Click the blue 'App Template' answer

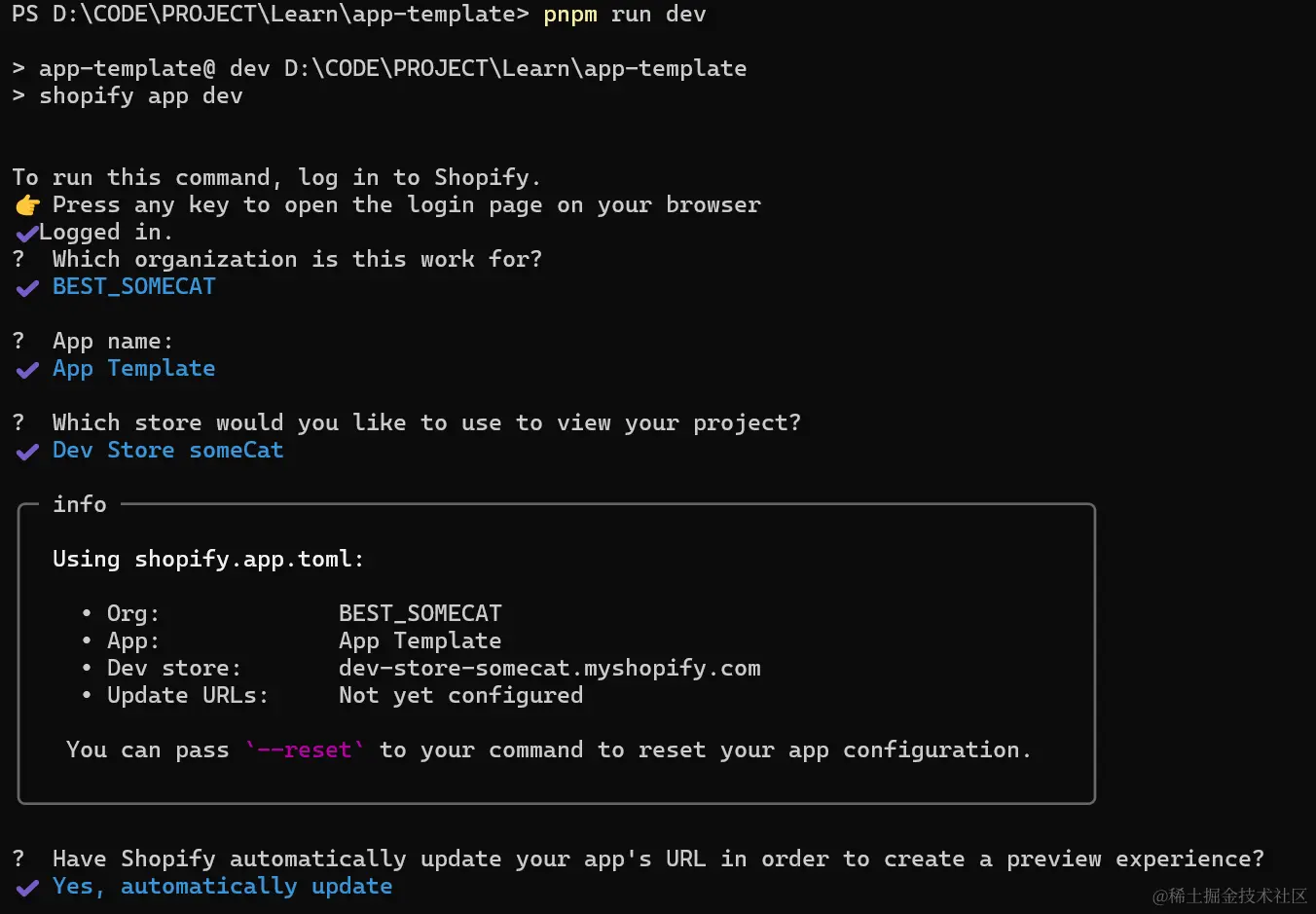tap(134, 369)
